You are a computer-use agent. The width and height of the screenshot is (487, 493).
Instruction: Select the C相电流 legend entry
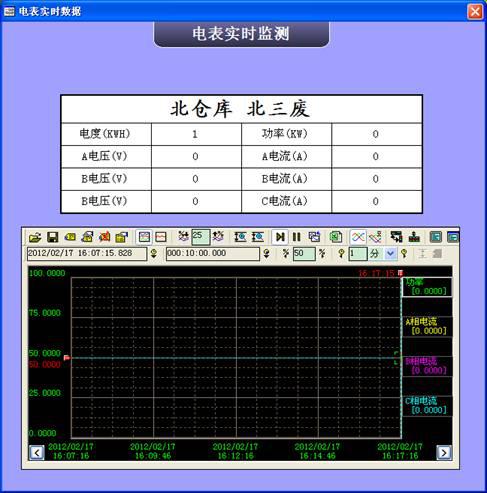pos(427,406)
